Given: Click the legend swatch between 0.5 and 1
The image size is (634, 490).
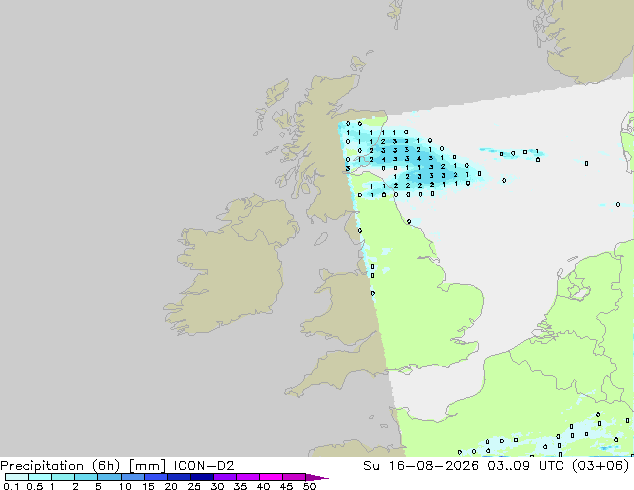Looking at the screenshot, I should click(x=40, y=477).
